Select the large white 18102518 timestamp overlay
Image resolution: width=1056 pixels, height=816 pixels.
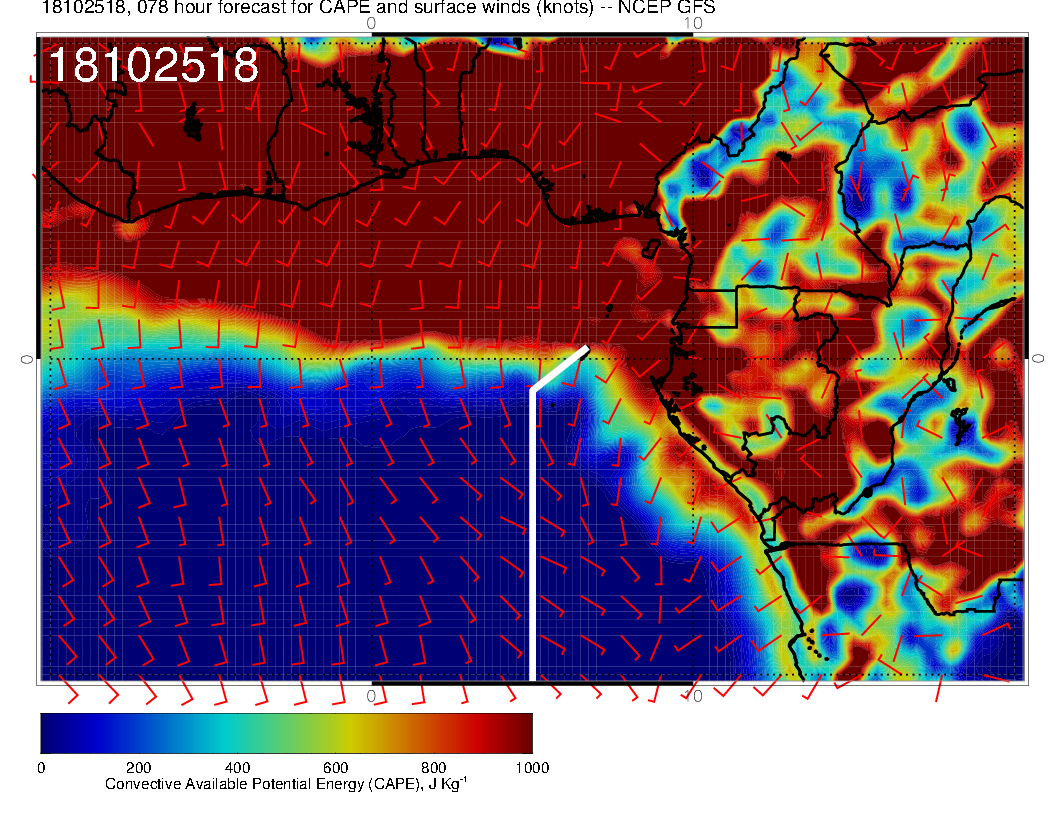tap(153, 66)
